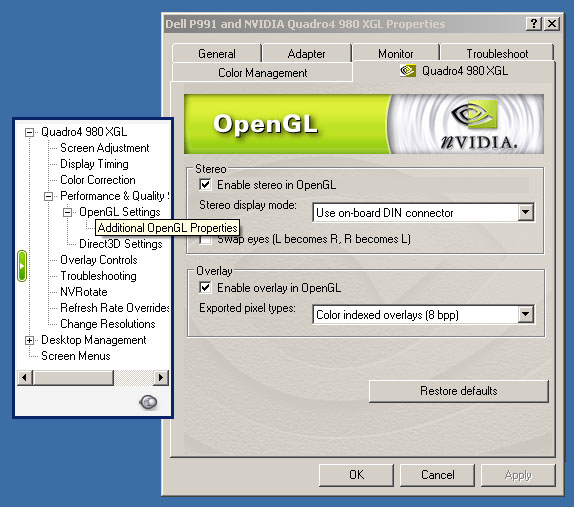Click the tree panel right scroll arrow
The width and height of the screenshot is (574, 507).
pos(161,377)
